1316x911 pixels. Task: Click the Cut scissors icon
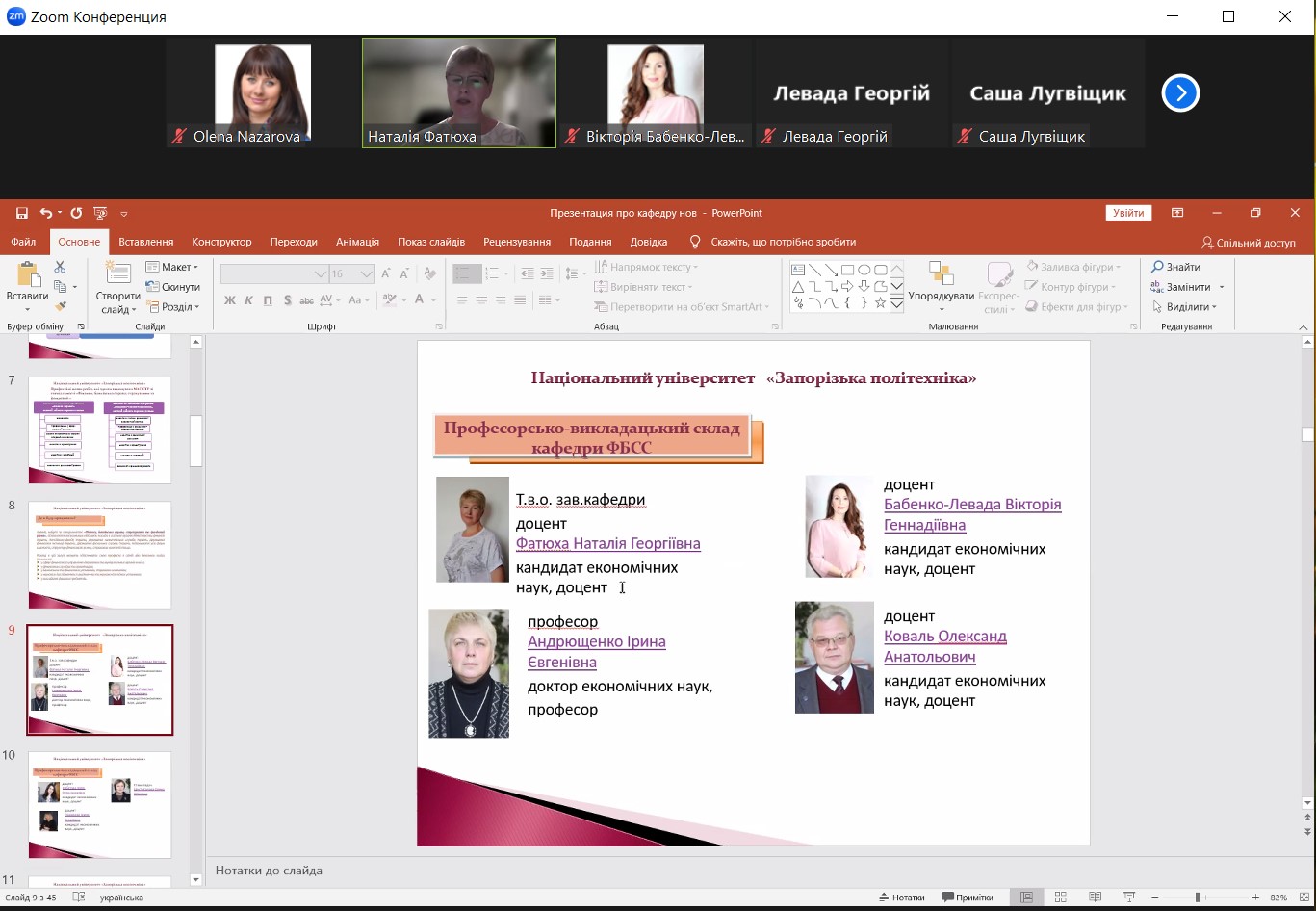click(x=60, y=267)
